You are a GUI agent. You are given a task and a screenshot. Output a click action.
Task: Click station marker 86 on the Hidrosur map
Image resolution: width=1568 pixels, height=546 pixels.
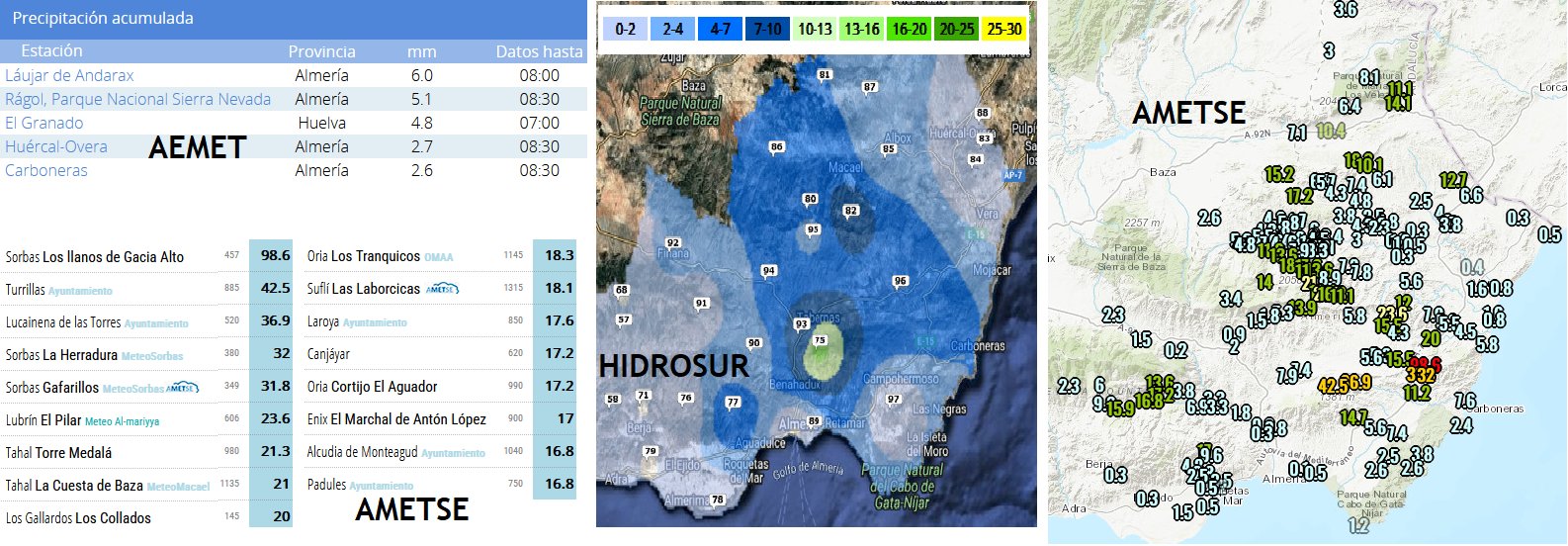tap(776, 147)
